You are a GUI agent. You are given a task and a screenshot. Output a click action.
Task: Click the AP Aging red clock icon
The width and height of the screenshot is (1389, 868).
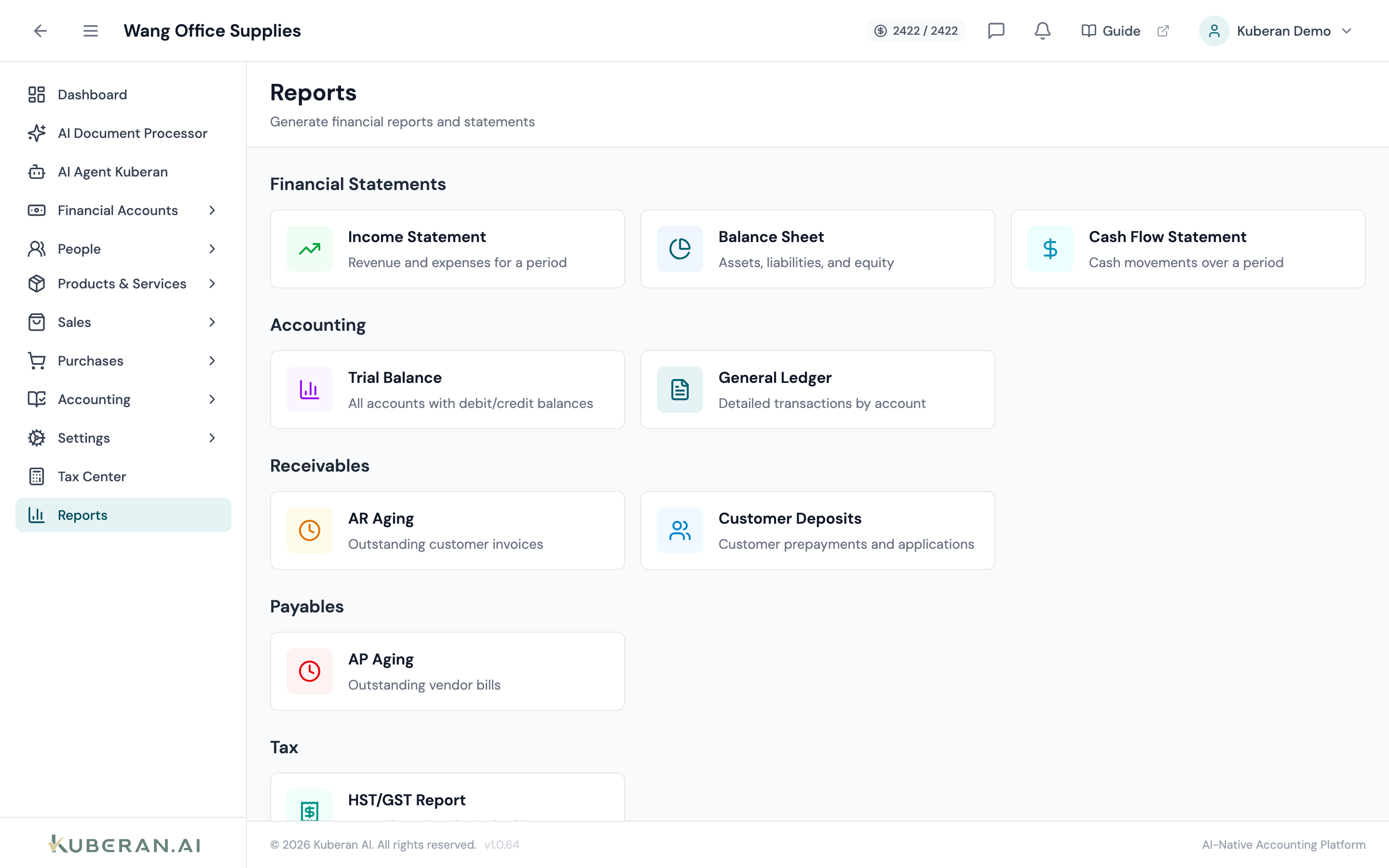click(x=309, y=671)
